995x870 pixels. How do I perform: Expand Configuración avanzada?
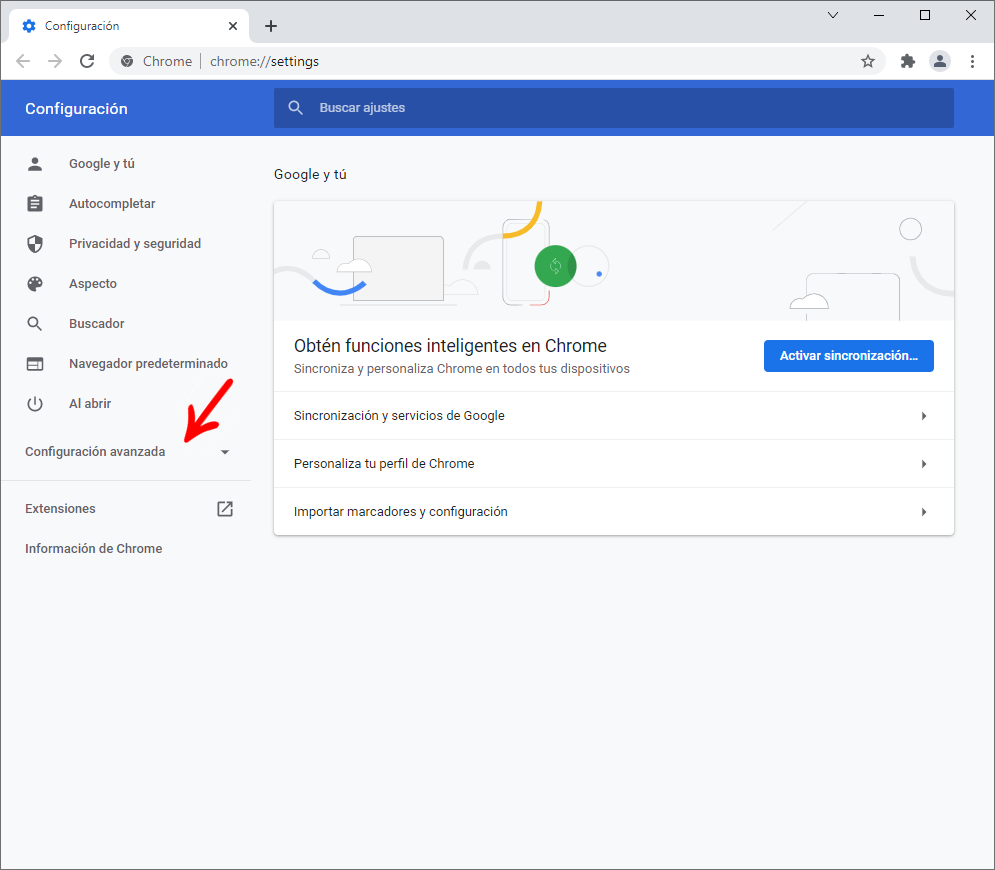[95, 452]
